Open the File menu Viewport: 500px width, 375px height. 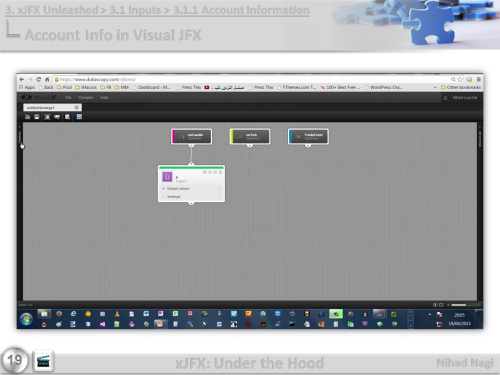[x=68, y=97]
